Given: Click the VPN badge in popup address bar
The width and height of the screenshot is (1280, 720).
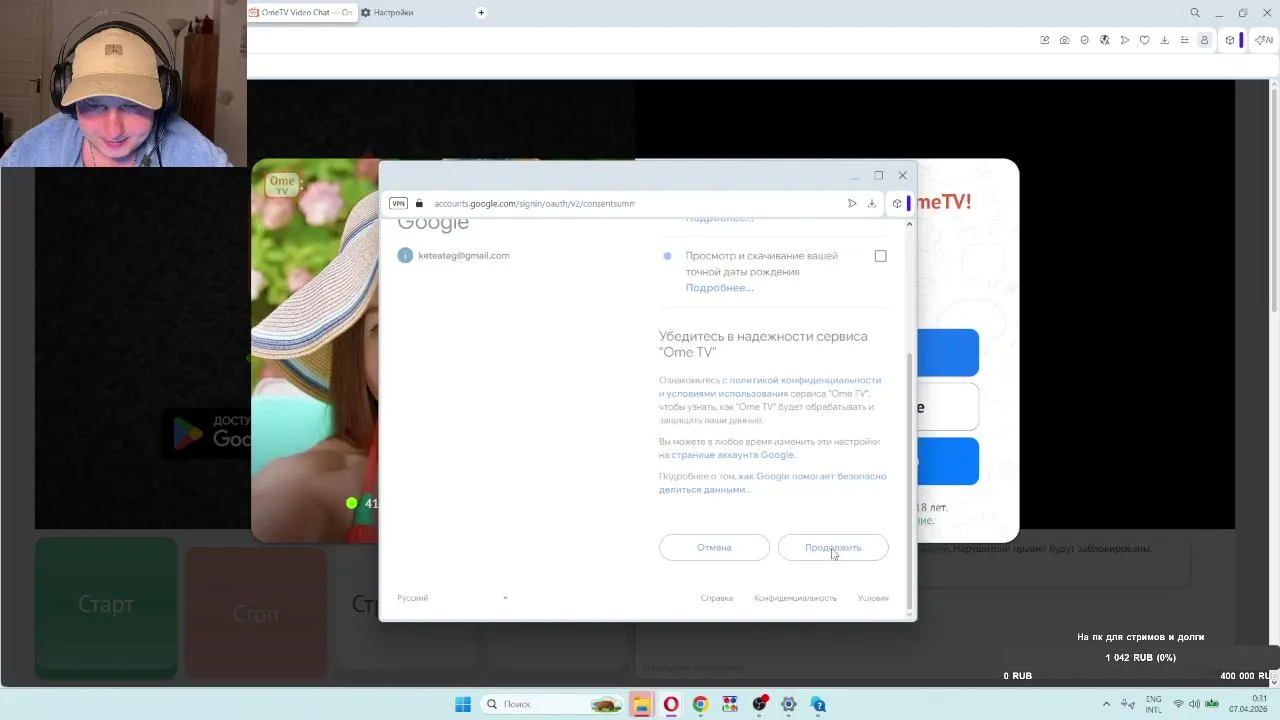Looking at the screenshot, I should click(x=398, y=203).
